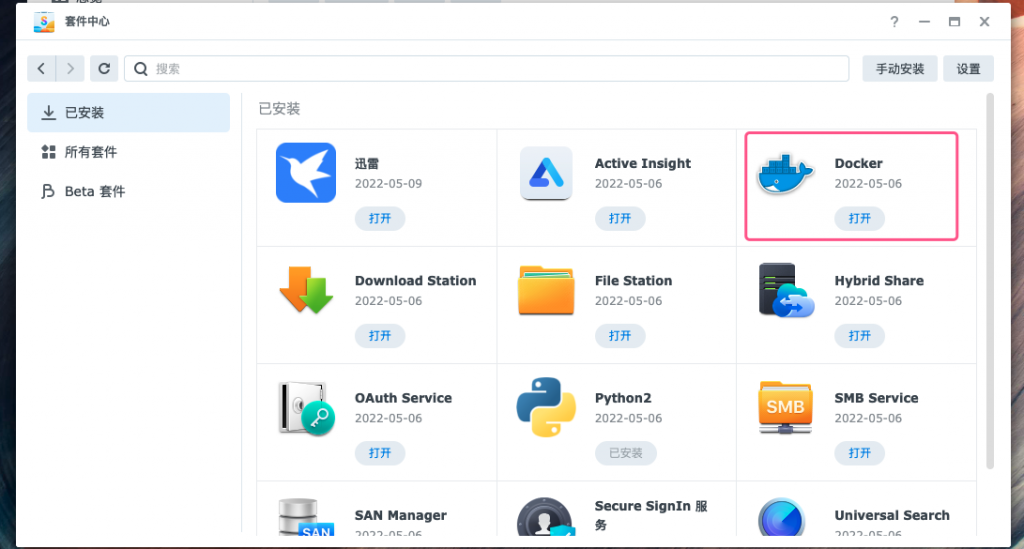Click the search magnifier icon
This screenshot has height=549, width=1024.
click(140, 69)
